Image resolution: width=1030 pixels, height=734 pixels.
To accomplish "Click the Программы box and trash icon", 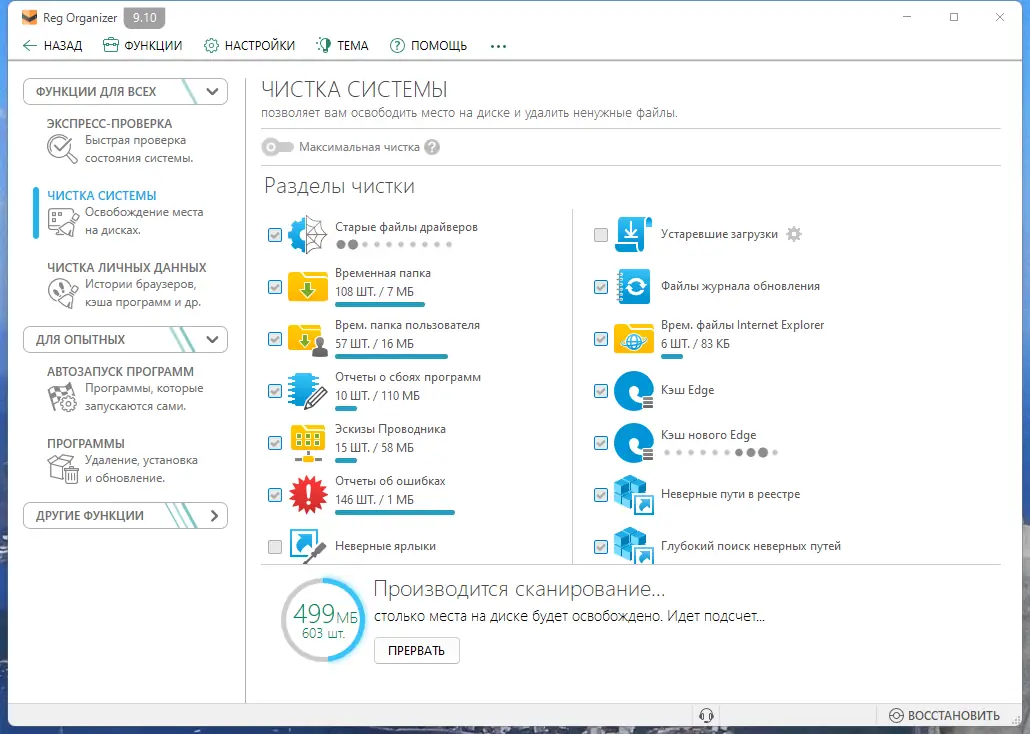I will (x=62, y=469).
